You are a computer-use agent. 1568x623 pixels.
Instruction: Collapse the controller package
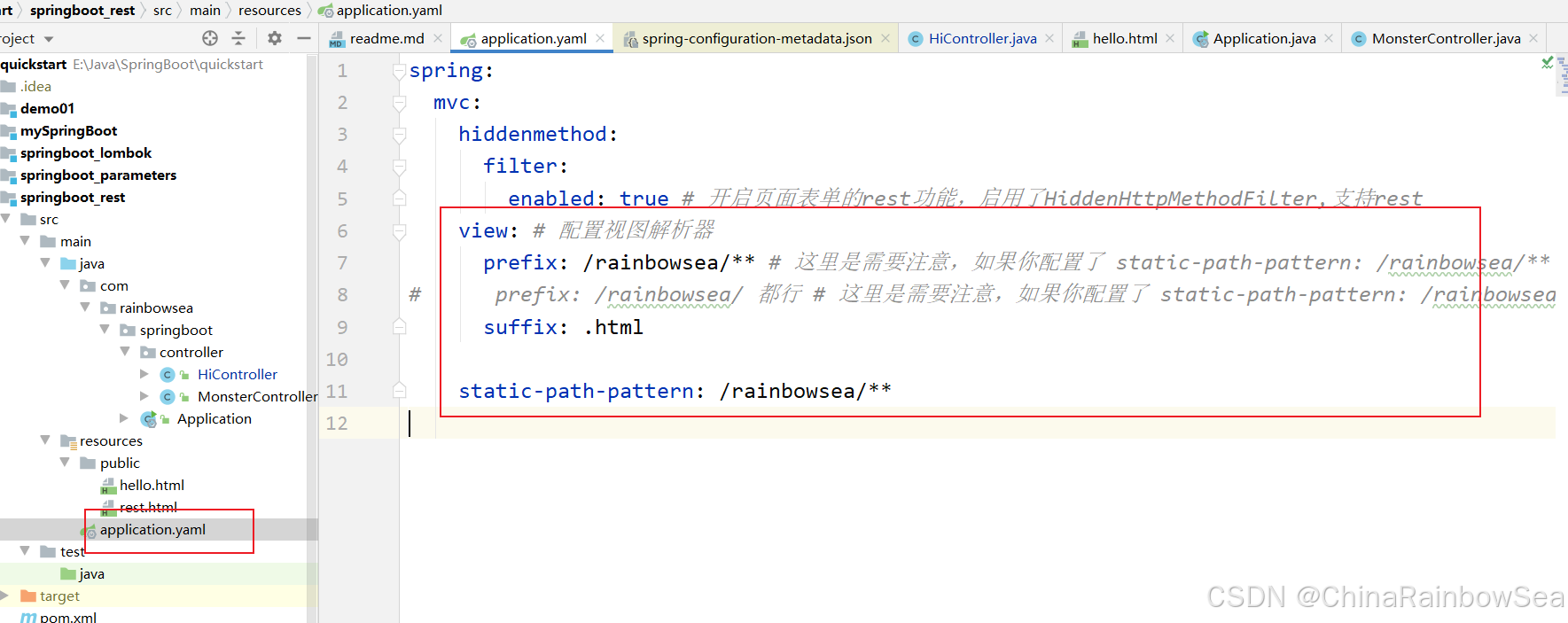click(125, 352)
